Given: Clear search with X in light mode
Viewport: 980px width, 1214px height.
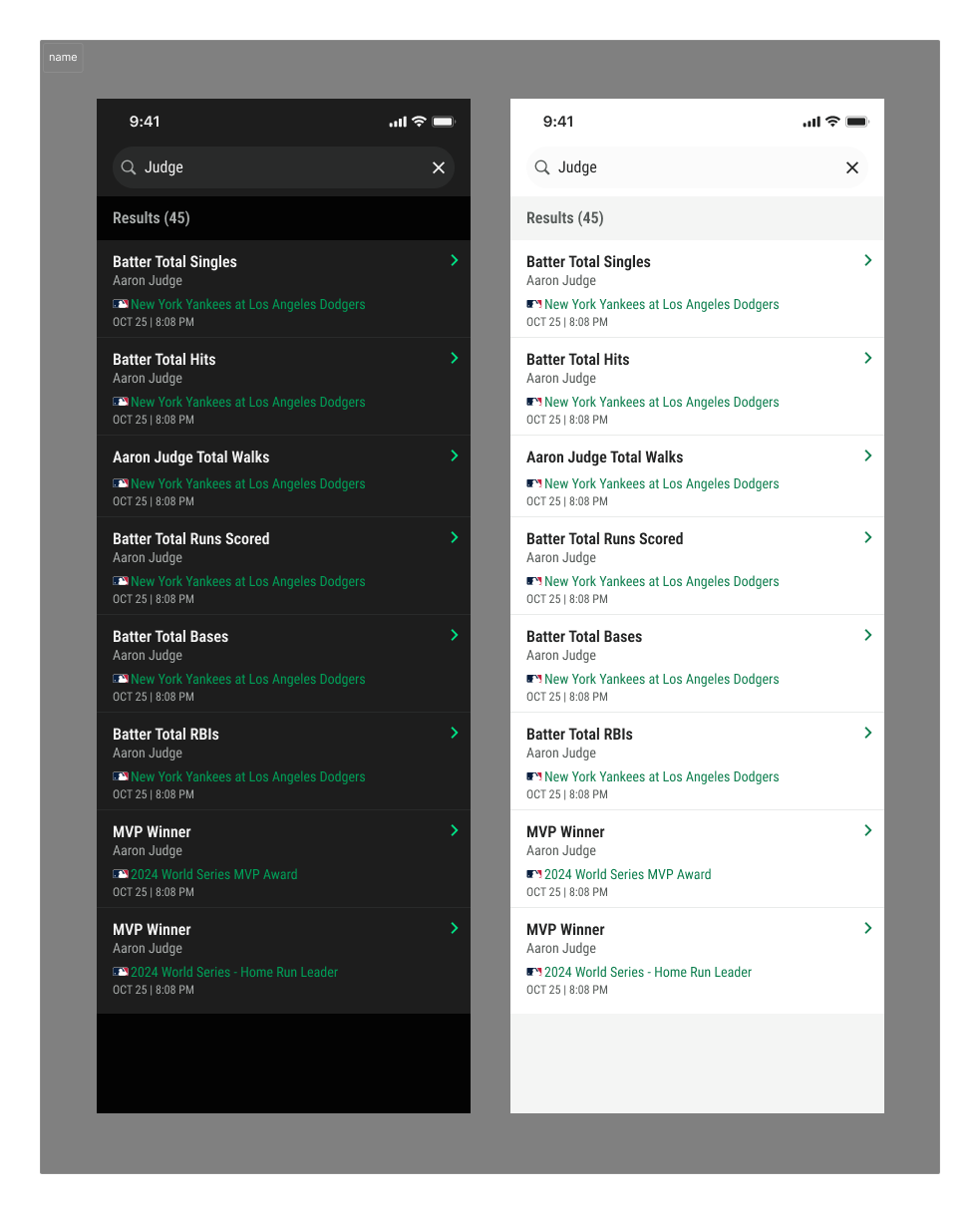Looking at the screenshot, I should 852,167.
